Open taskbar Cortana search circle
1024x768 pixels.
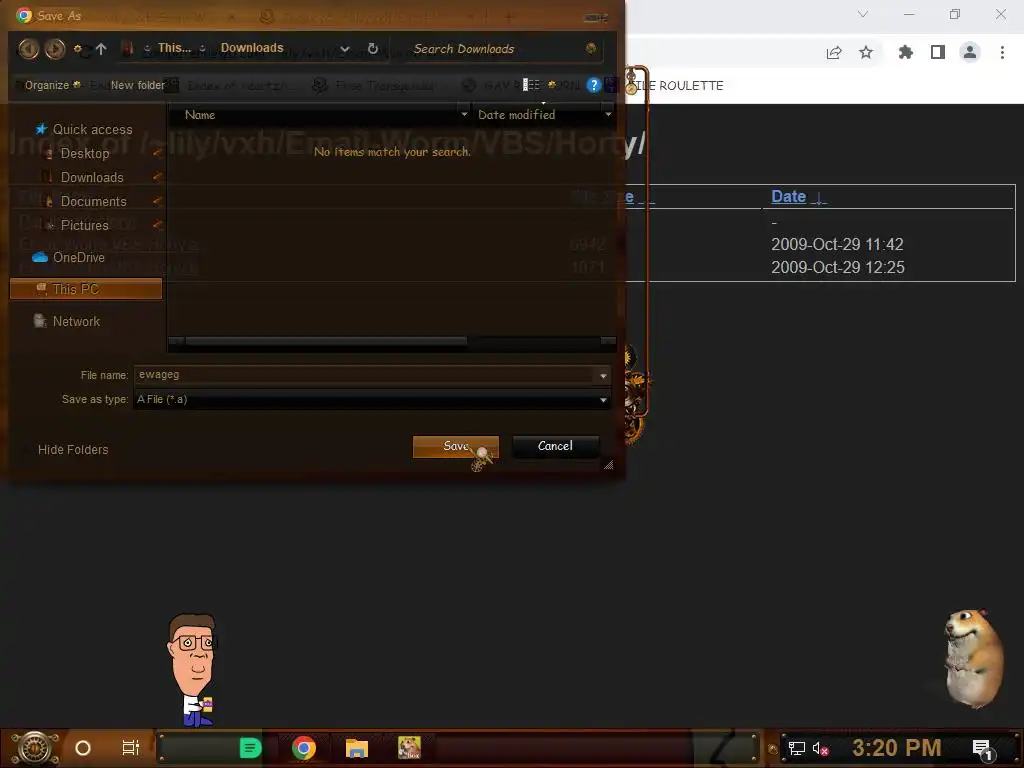[x=83, y=748]
